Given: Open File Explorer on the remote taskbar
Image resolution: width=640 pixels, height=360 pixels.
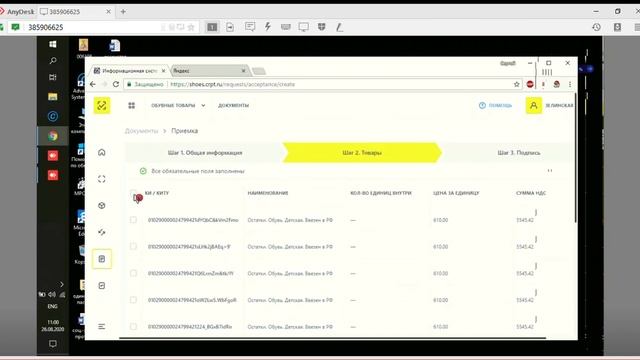Looking at the screenshot, I should [x=53, y=97].
